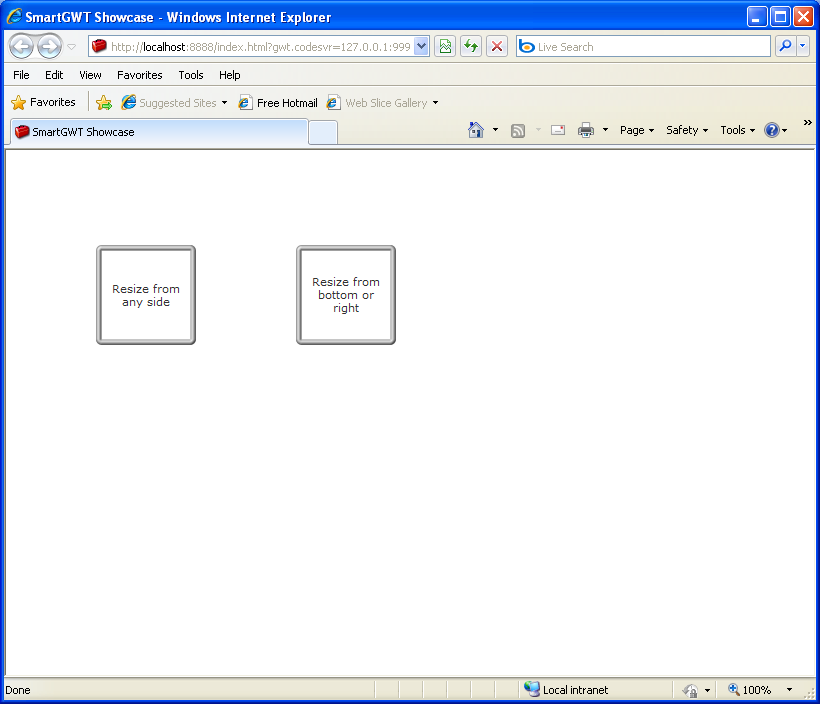Click the Protected Mode status icon

[x=690, y=690]
